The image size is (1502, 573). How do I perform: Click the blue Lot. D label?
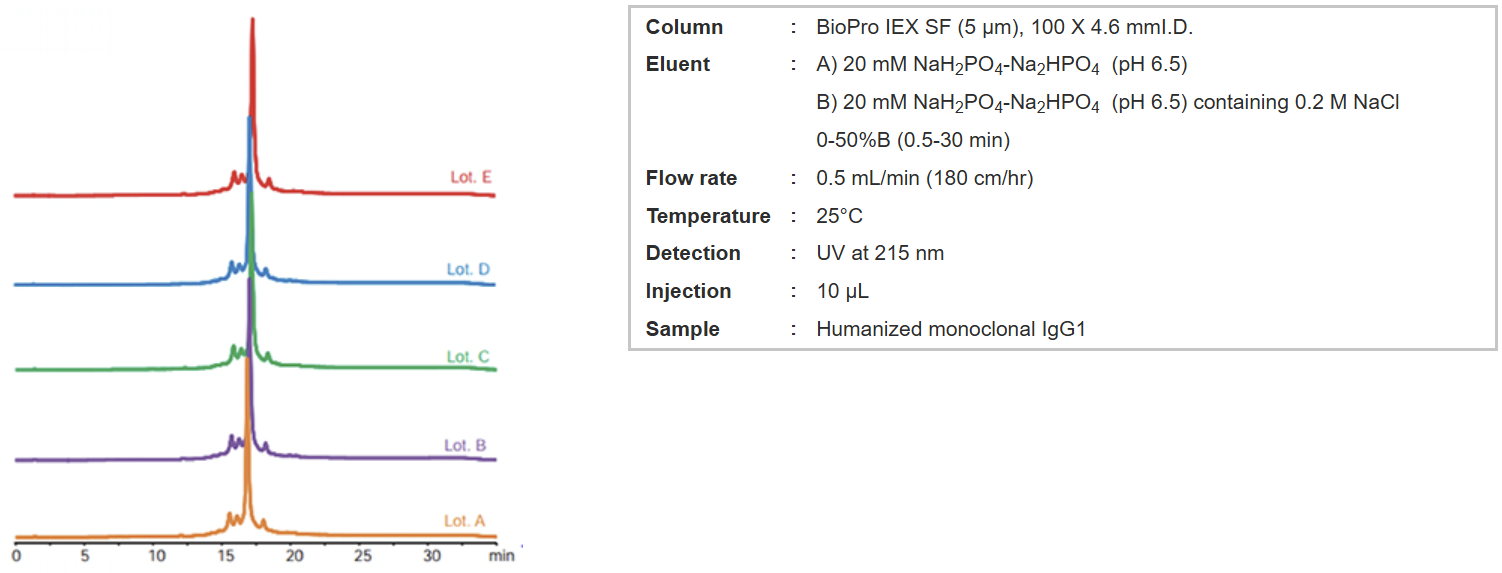point(468,269)
